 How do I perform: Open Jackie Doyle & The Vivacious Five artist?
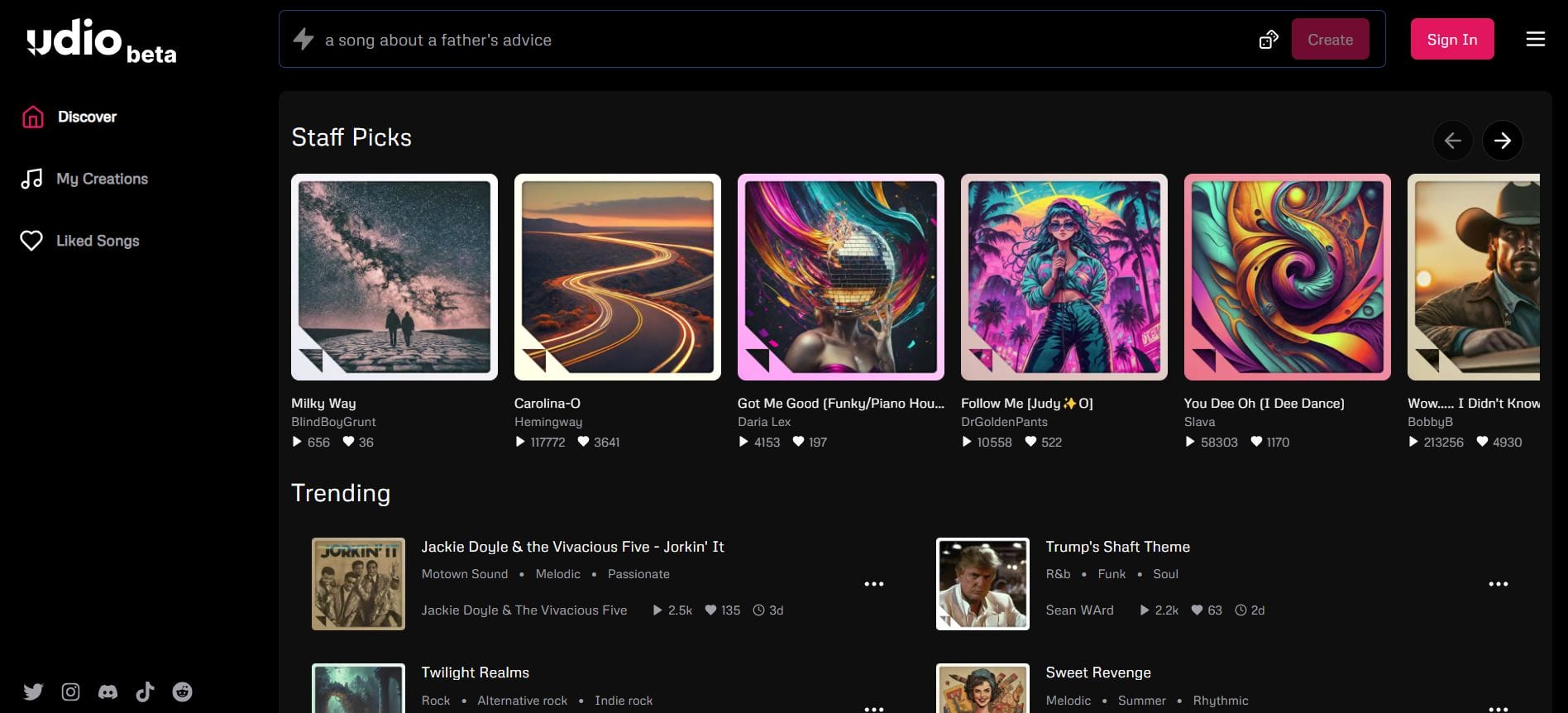click(524, 610)
